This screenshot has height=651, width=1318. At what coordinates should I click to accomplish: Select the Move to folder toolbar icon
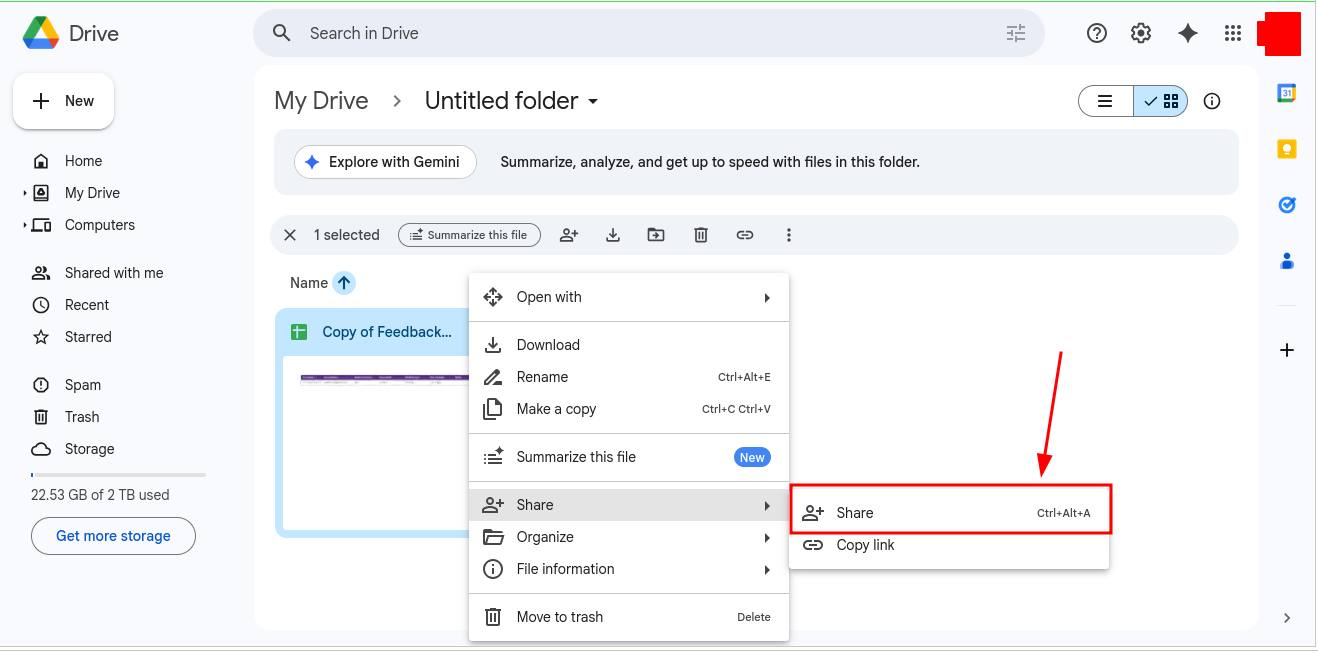(656, 234)
